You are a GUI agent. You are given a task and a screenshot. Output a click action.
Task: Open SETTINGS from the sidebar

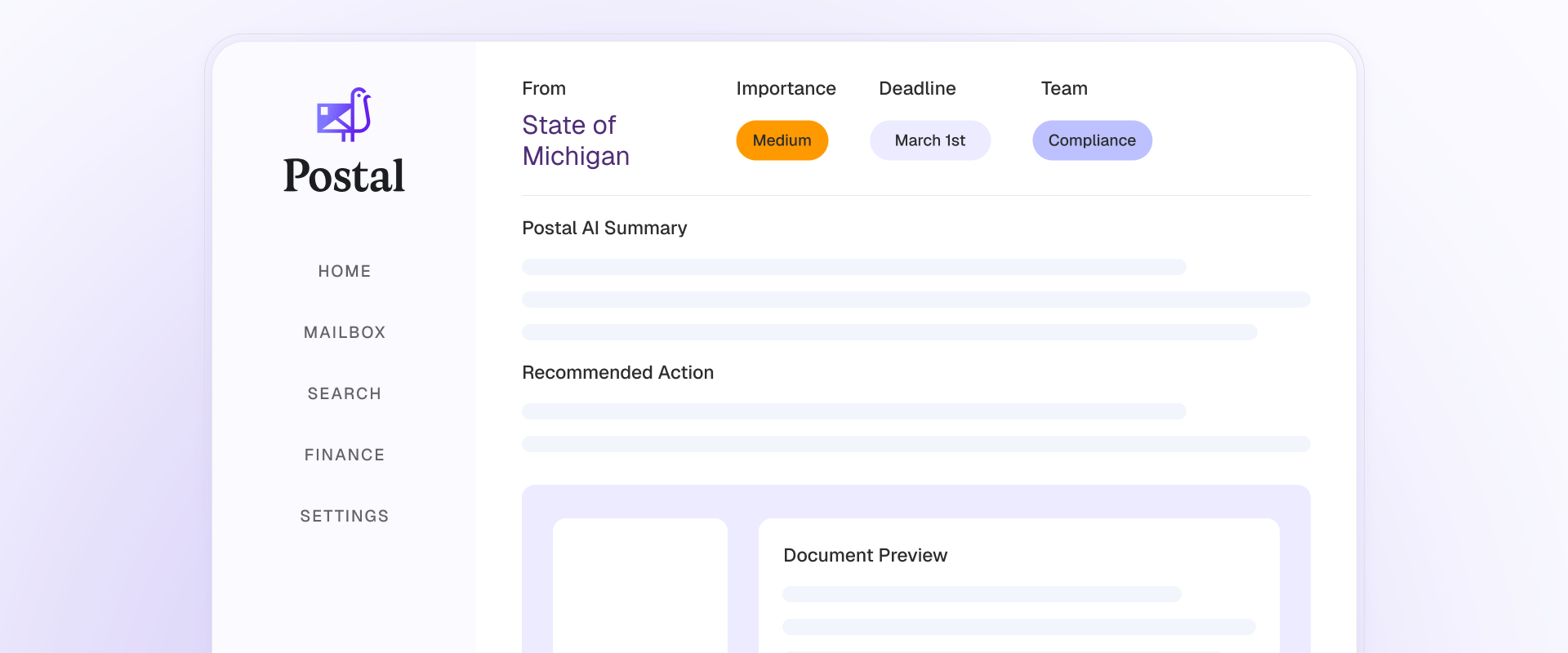pos(345,516)
